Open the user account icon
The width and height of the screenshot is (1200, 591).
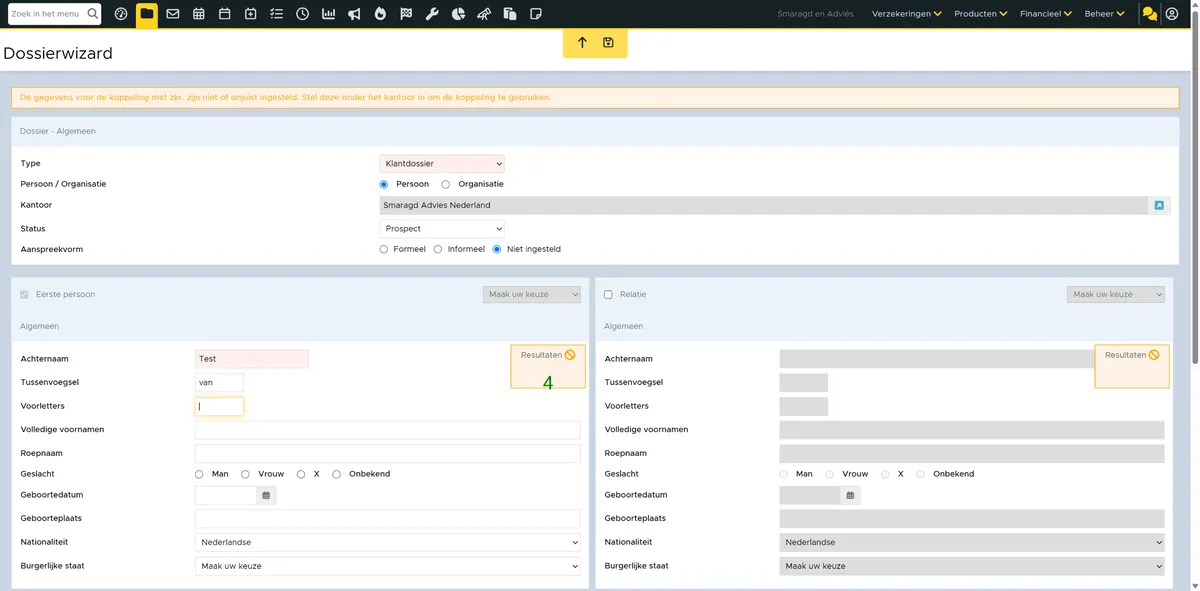point(1172,14)
